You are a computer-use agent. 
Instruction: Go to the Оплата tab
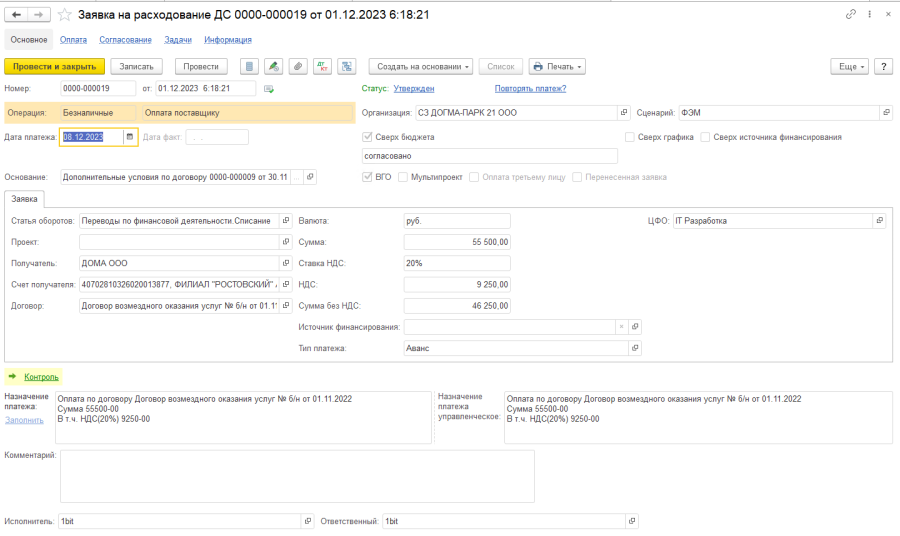pyautogui.click(x=73, y=40)
